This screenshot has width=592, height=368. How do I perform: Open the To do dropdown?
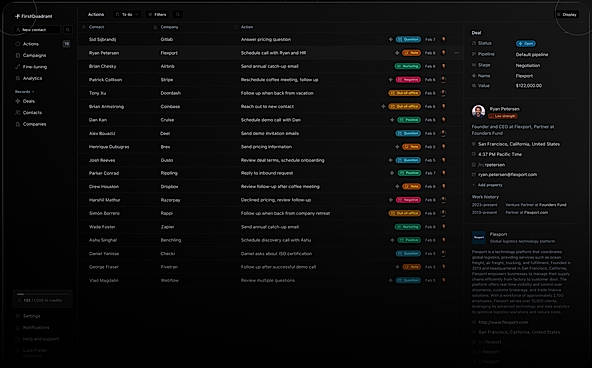pos(127,14)
